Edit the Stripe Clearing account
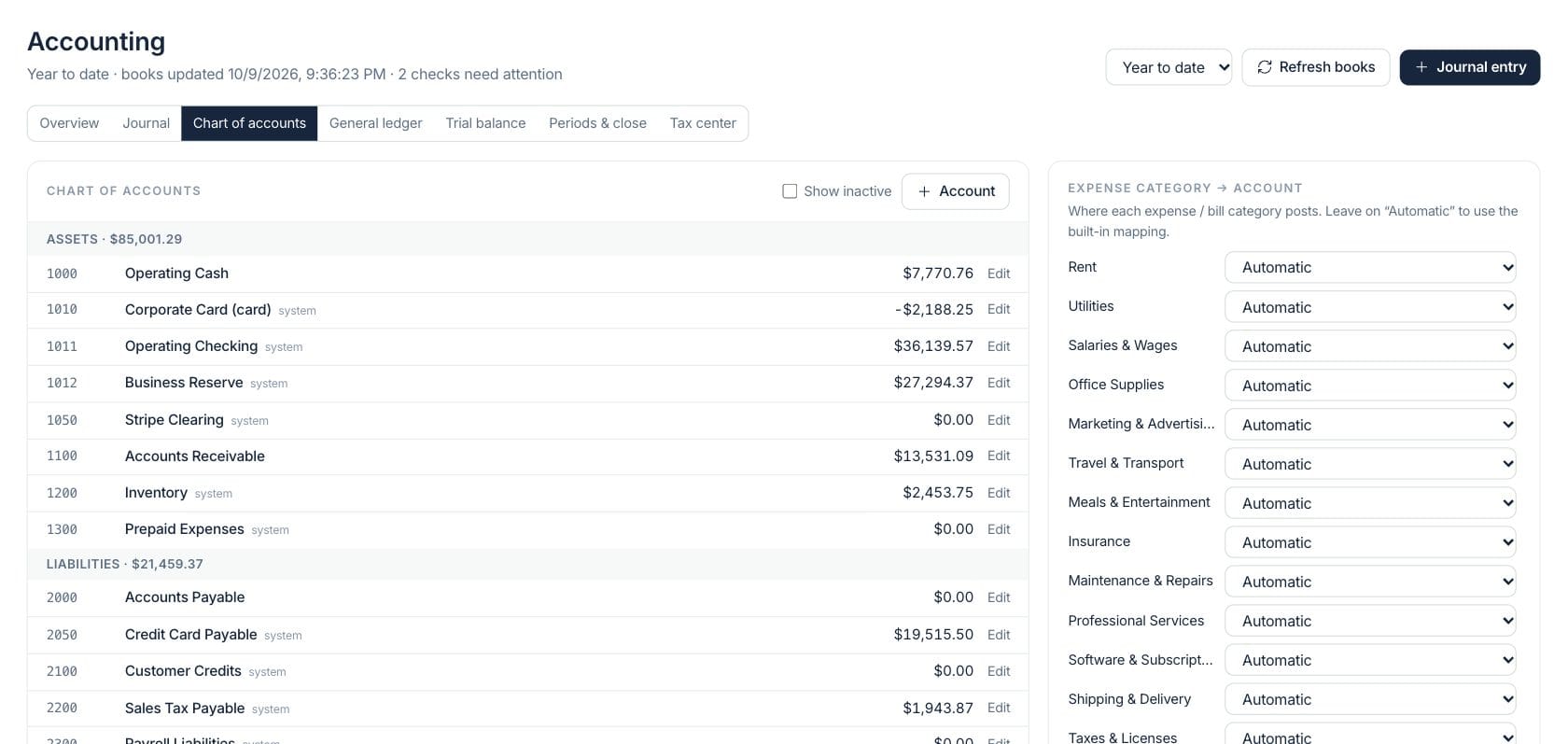The width and height of the screenshot is (1568, 744). pos(999,420)
